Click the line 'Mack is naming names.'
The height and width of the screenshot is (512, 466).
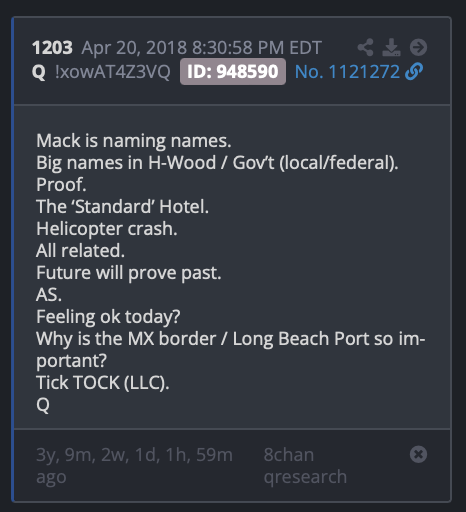(x=134, y=141)
